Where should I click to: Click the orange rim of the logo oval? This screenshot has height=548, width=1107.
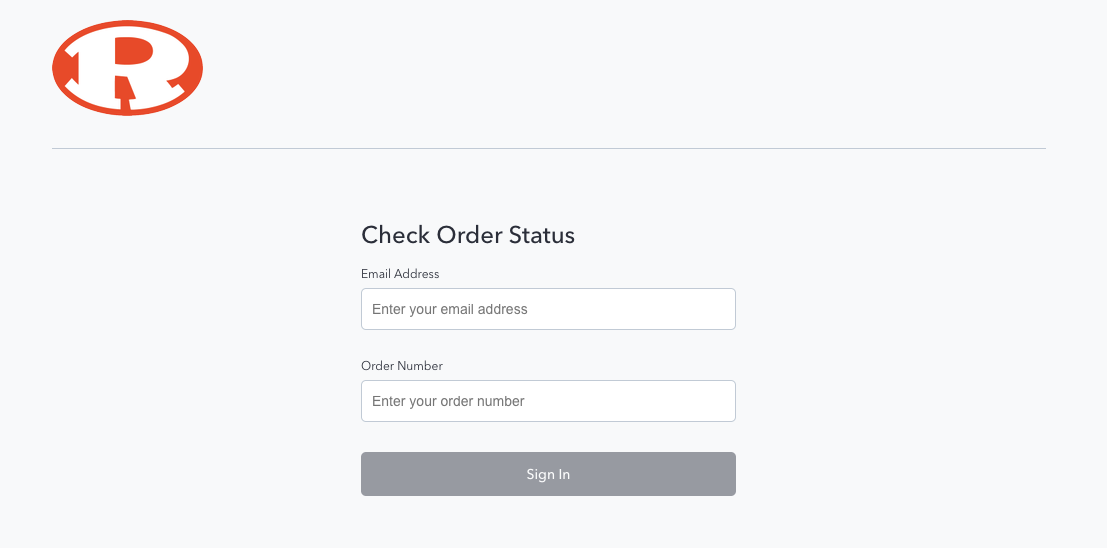coord(128,26)
